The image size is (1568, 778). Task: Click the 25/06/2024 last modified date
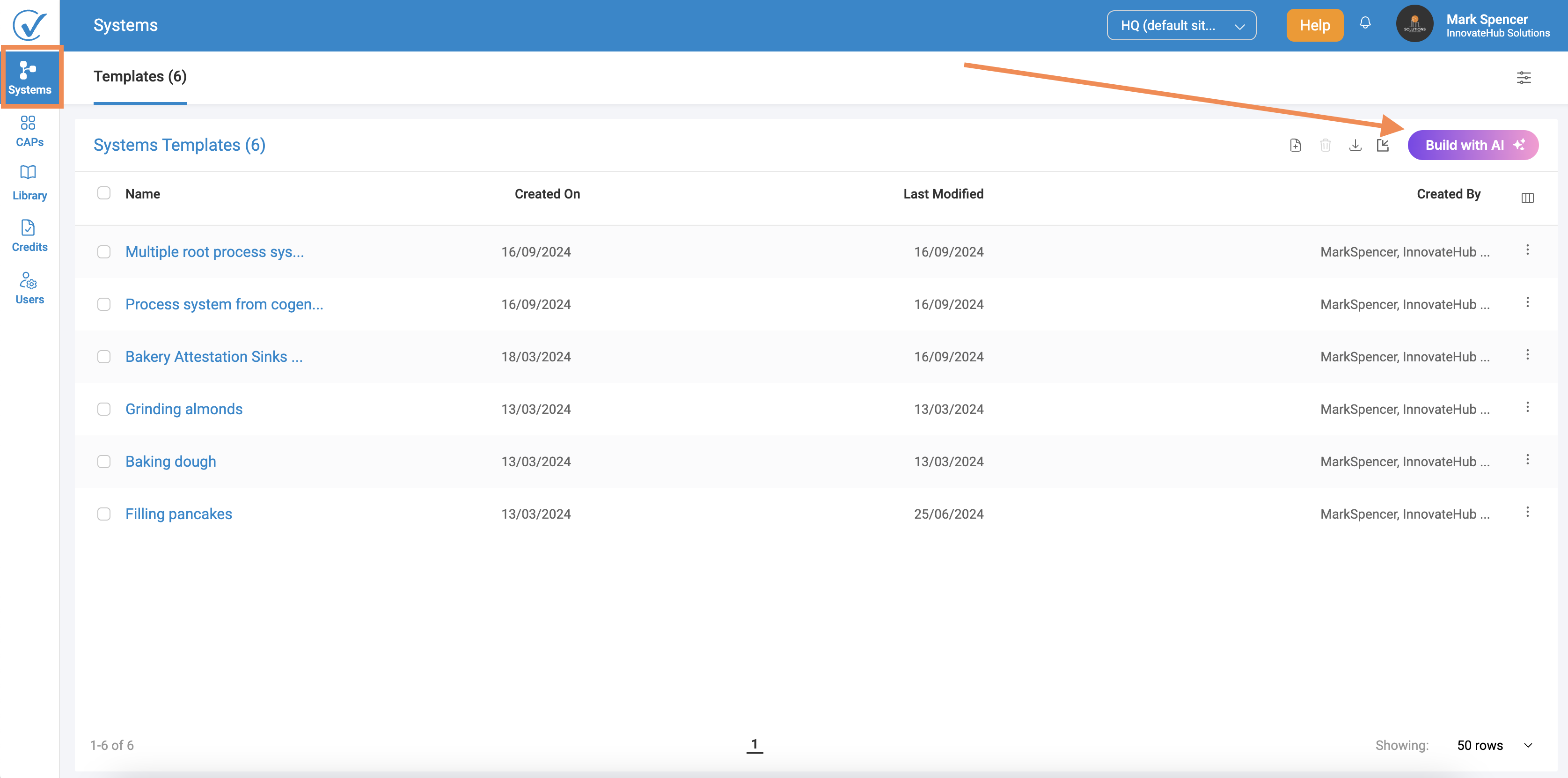pos(948,514)
